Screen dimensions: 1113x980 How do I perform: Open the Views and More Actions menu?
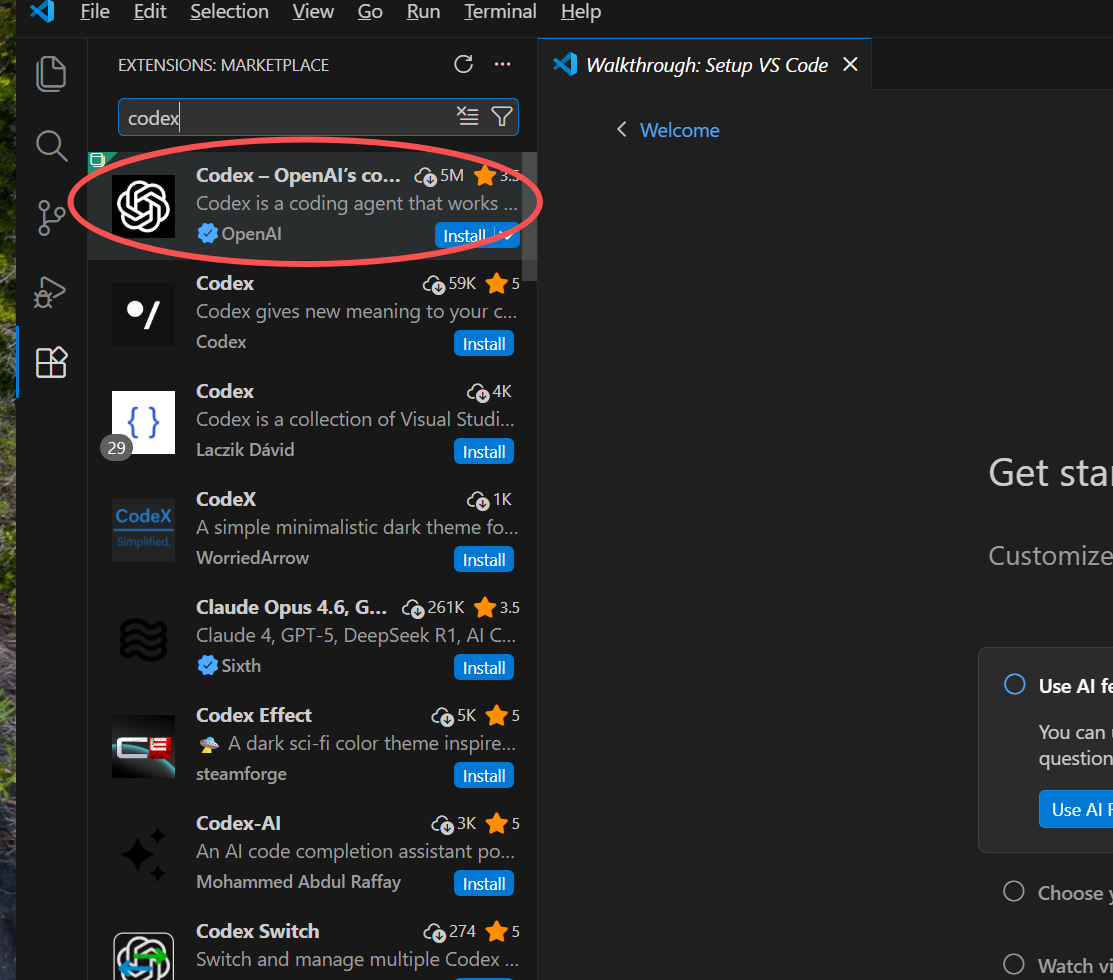pos(503,65)
